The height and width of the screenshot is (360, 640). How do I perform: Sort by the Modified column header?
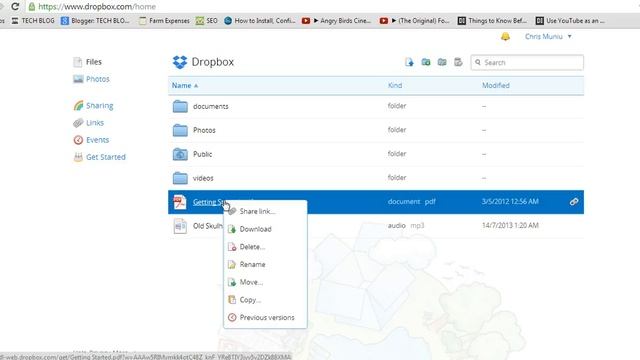click(x=496, y=85)
